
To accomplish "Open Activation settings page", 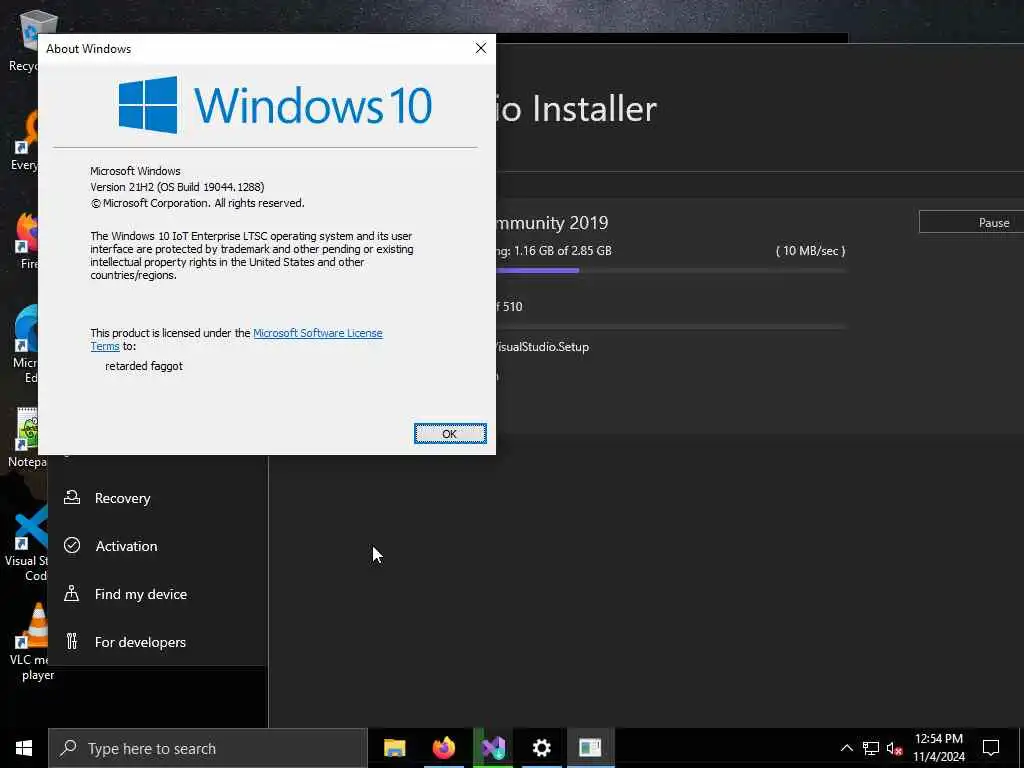I will (126, 546).
